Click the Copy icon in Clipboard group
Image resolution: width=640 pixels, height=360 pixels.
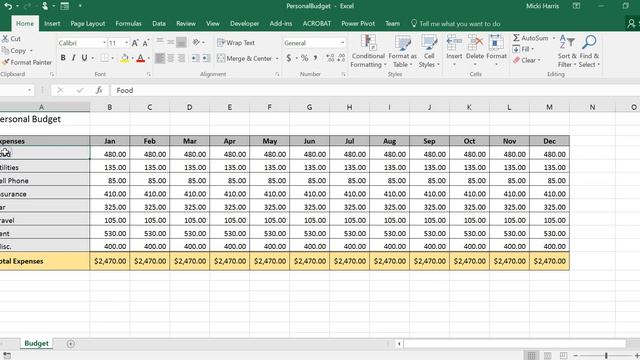[x=5, y=51]
